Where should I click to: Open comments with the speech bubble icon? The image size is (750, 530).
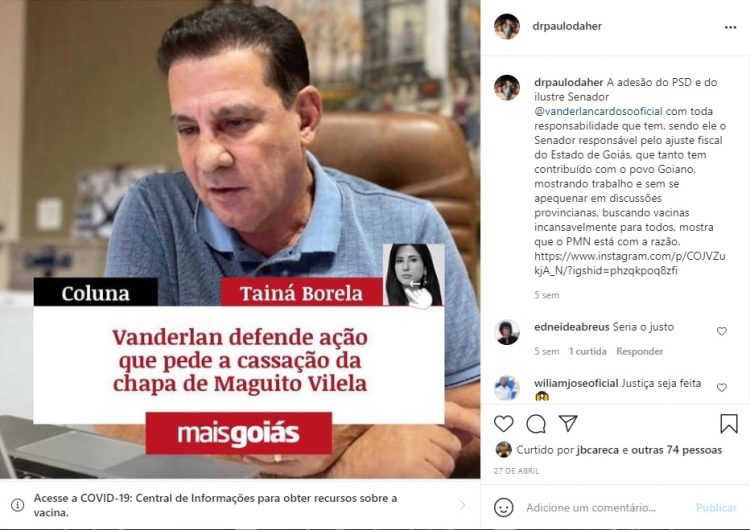pyautogui.click(x=536, y=423)
